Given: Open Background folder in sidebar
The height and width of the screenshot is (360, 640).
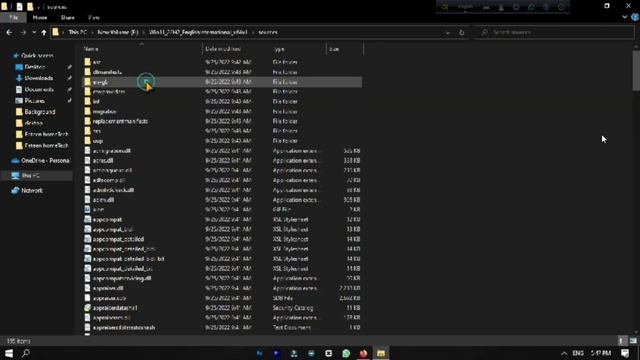Looking at the screenshot, I should pos(35,112).
